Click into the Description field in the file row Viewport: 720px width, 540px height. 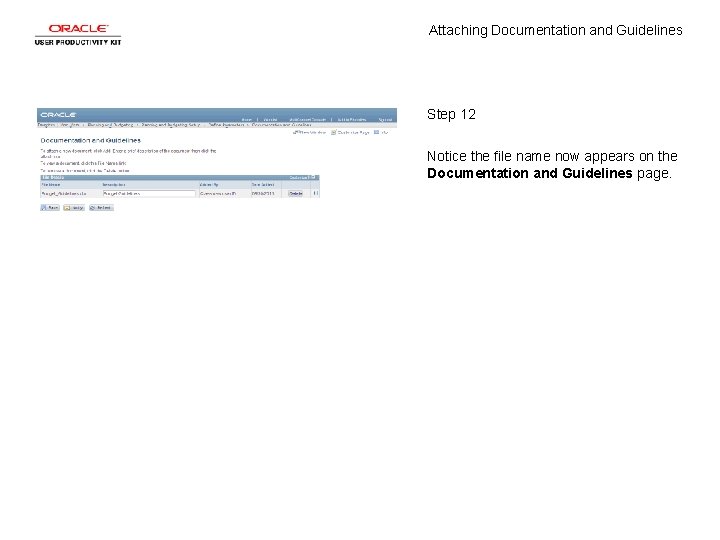click(149, 194)
